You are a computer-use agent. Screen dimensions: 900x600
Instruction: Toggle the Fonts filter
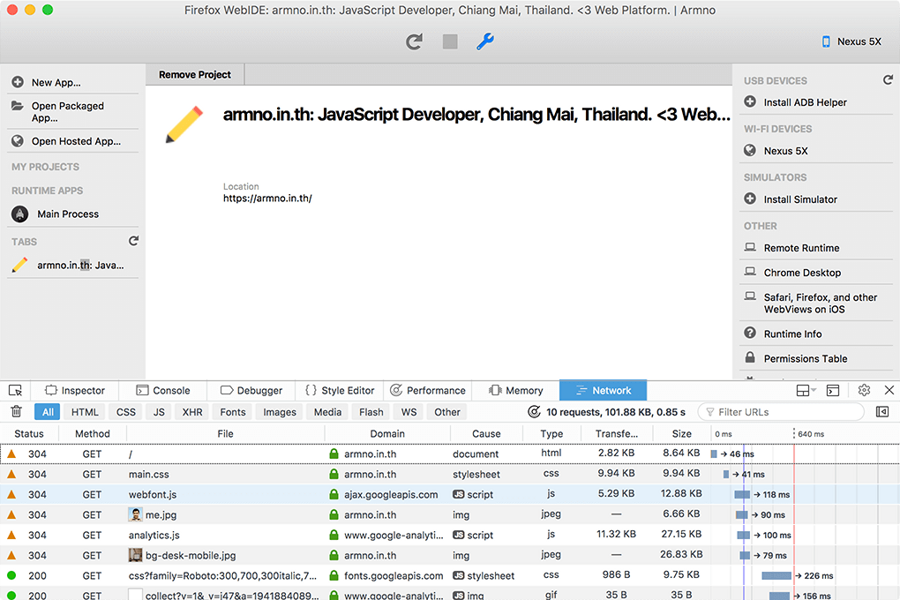[x=232, y=412]
